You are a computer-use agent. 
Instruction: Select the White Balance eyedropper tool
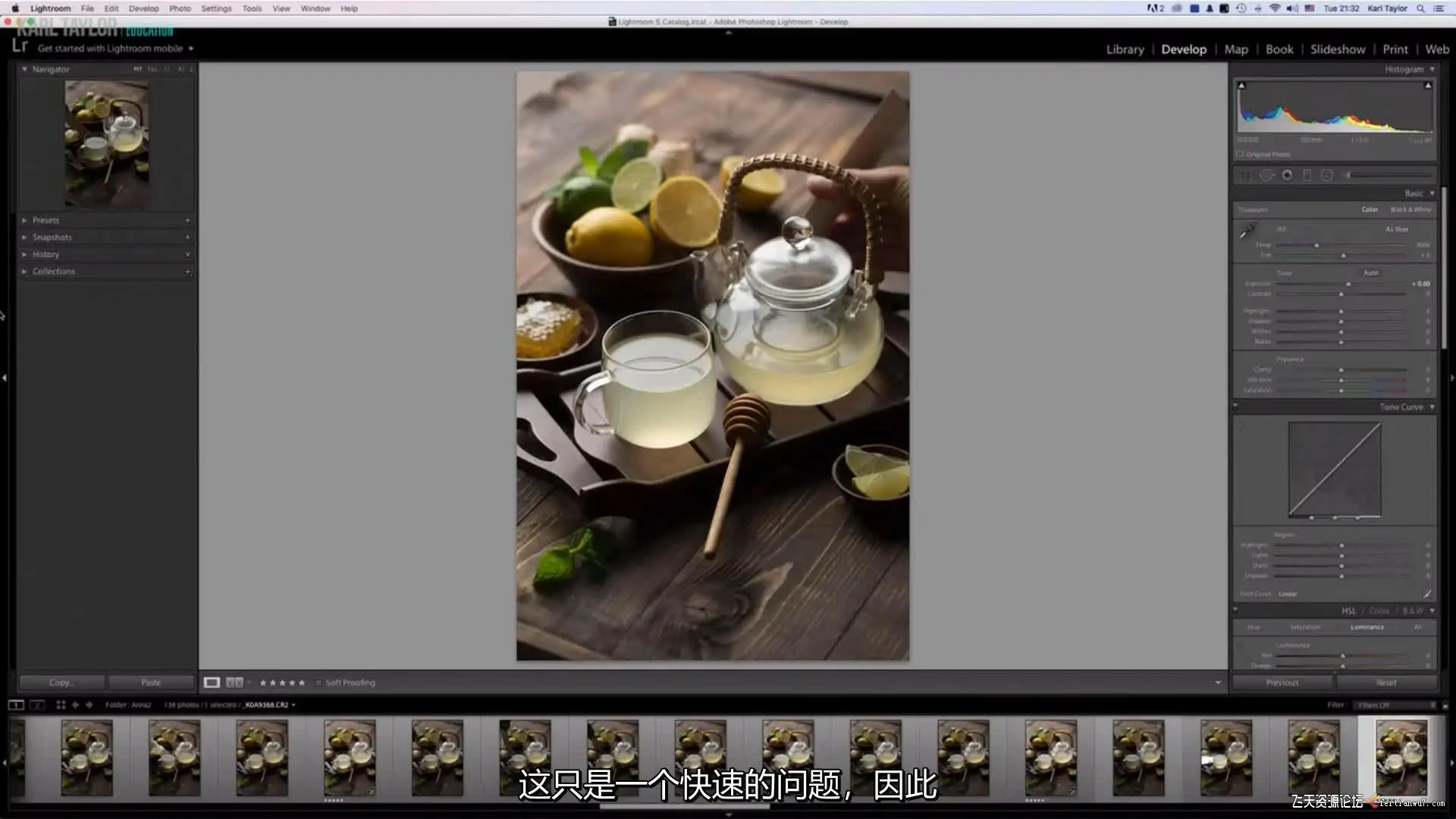point(1247,231)
